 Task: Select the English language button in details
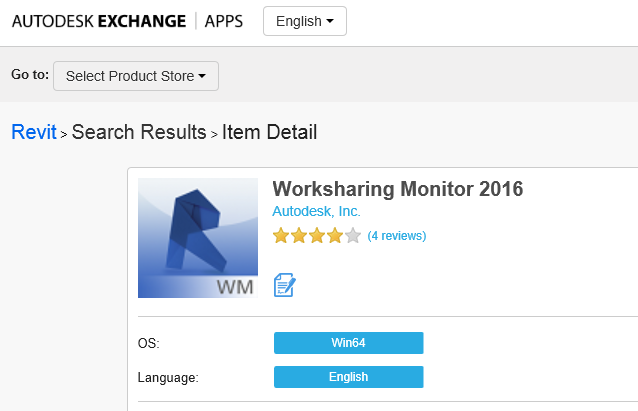[x=348, y=377]
